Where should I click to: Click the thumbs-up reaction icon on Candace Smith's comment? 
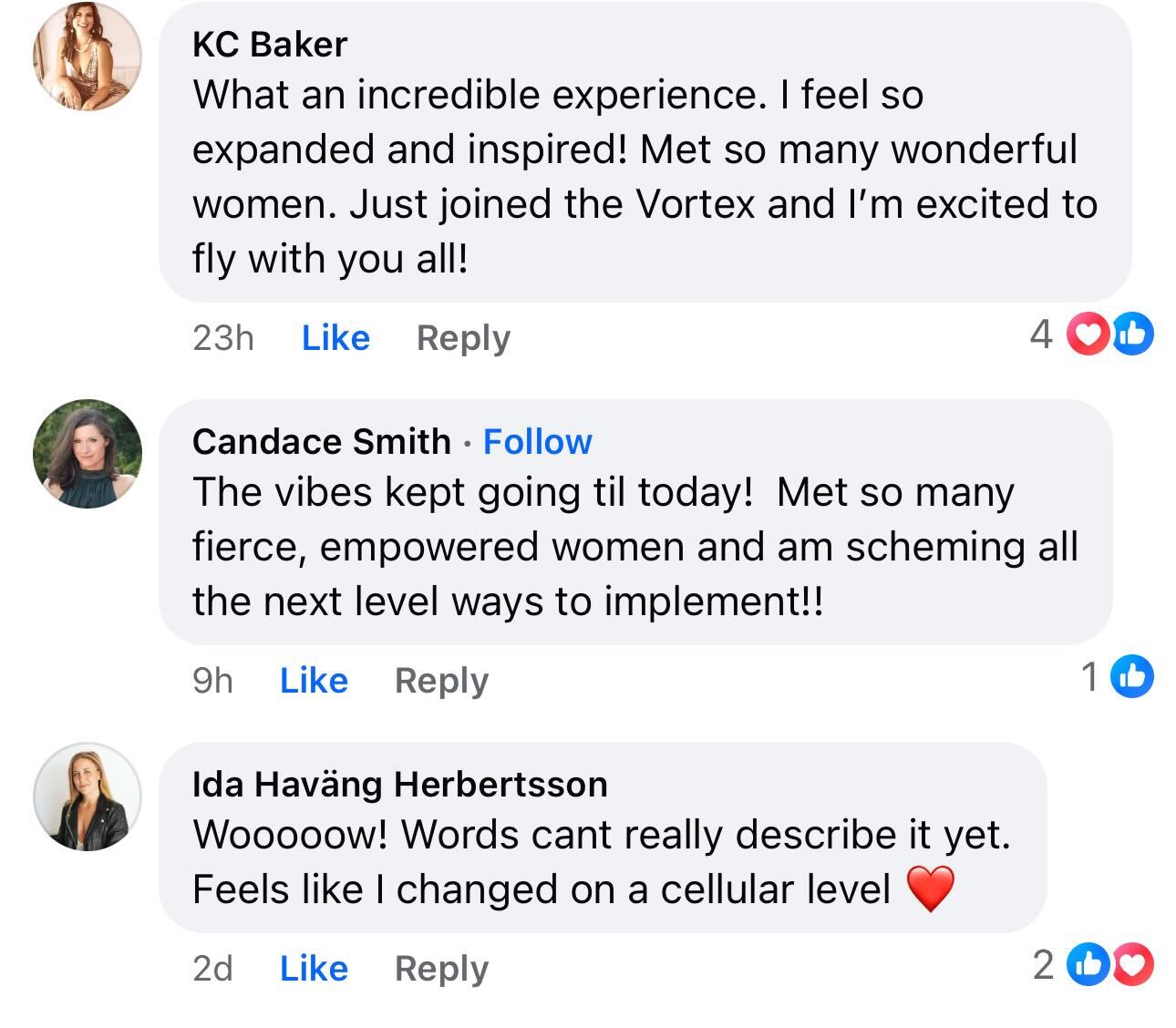(x=1131, y=676)
